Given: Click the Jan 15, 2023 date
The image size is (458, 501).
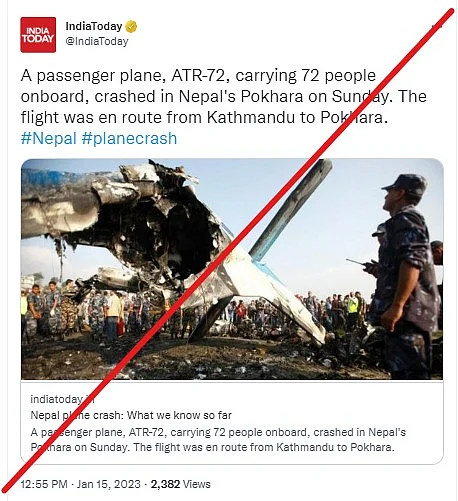Looking at the screenshot, I should click(109, 484).
